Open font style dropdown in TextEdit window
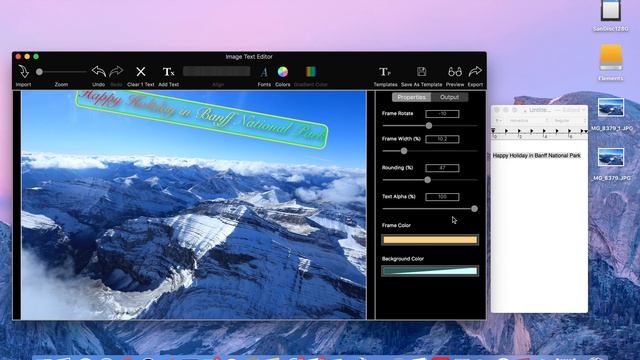The height and width of the screenshot is (360, 640). coord(569,121)
